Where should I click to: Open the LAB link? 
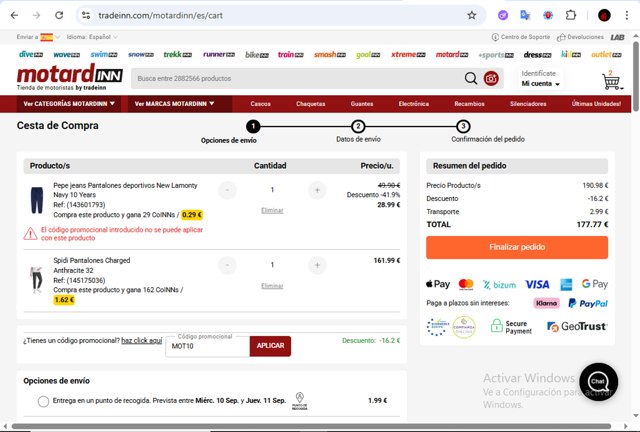pos(617,37)
